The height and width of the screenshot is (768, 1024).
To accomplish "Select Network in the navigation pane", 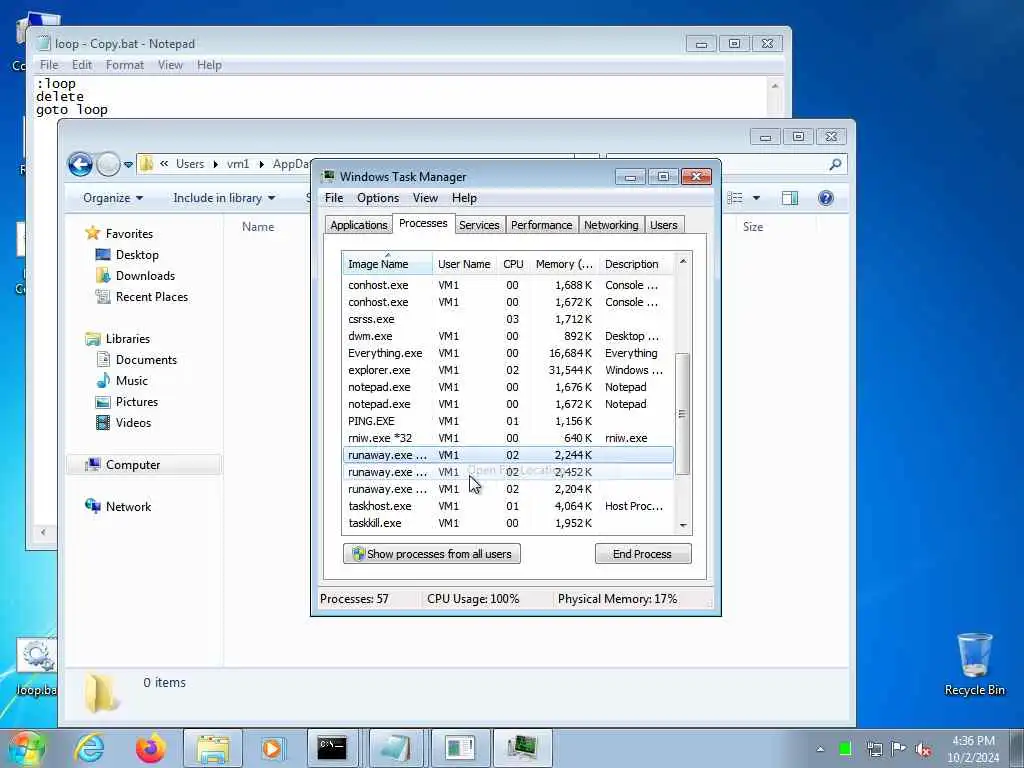I will point(128,507).
